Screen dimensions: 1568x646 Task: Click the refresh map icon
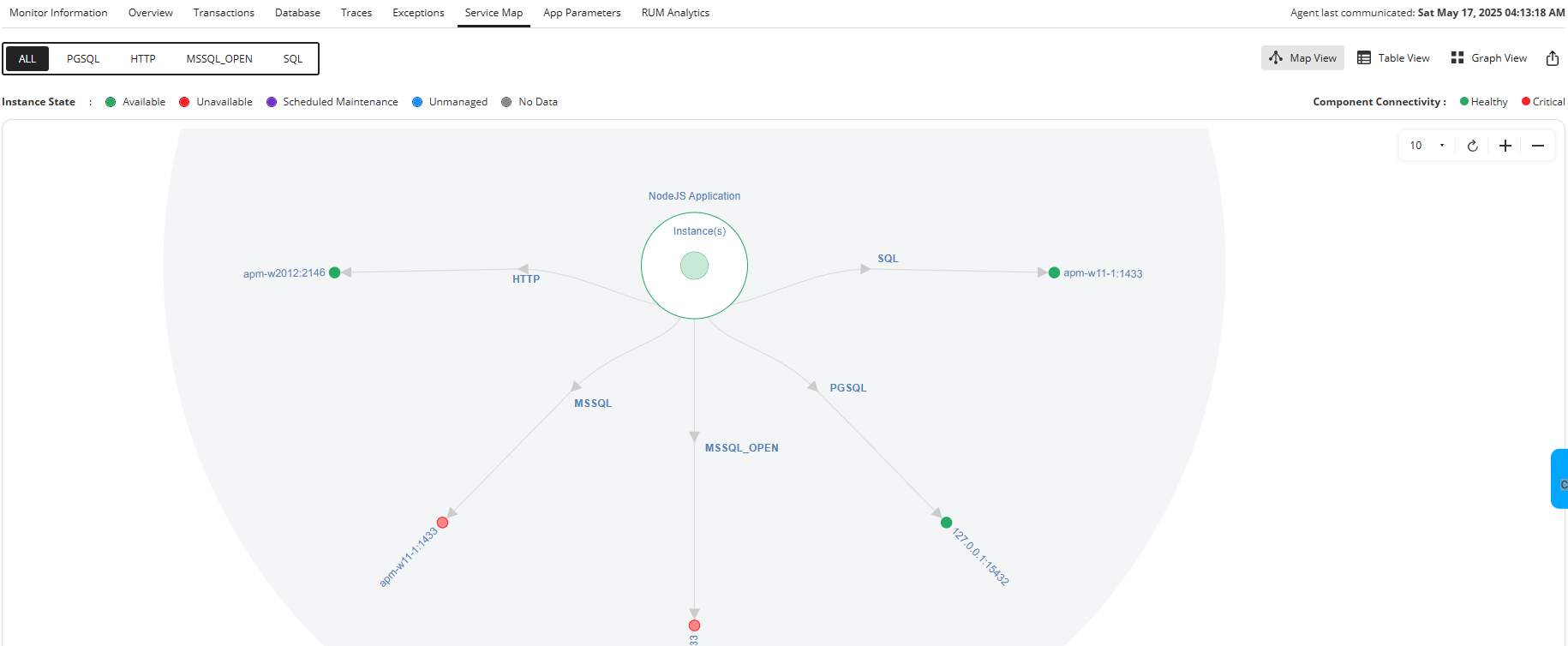[x=1472, y=146]
